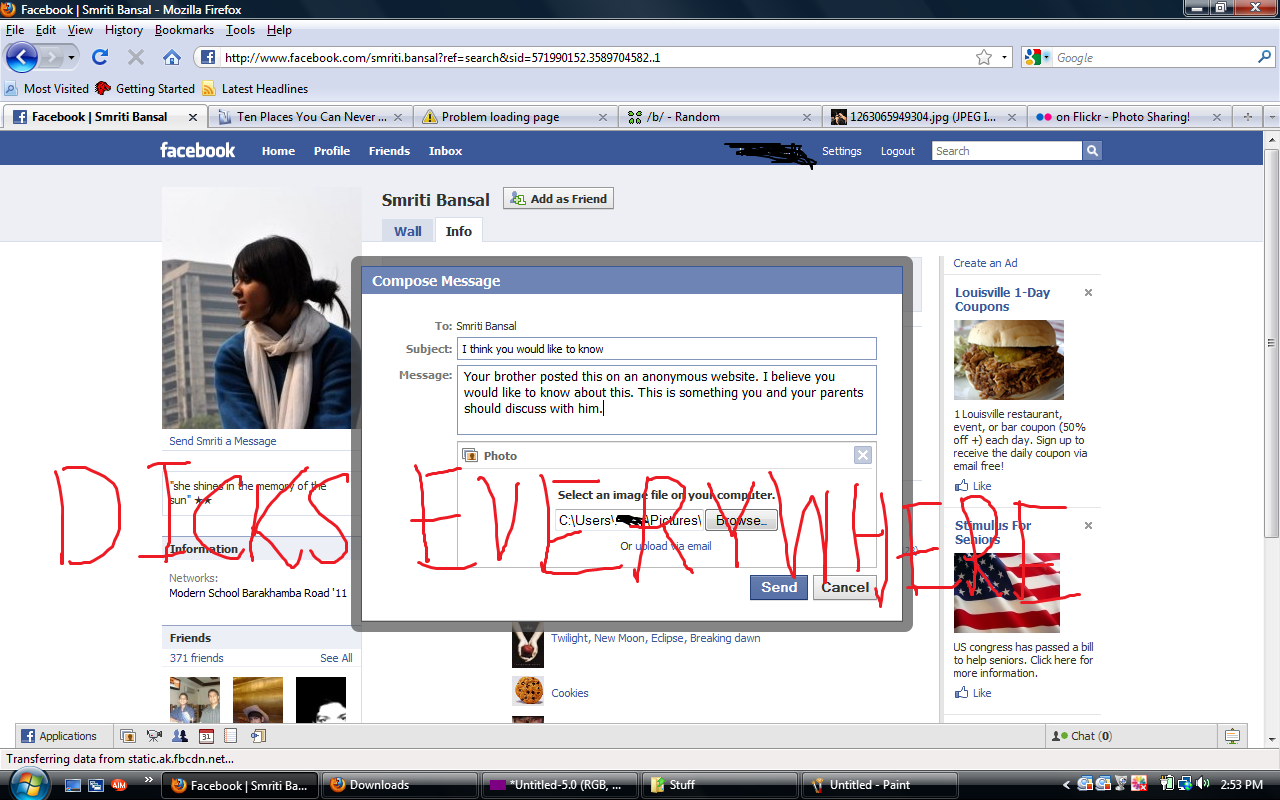Click the upload via email link
This screenshot has width=1280, height=800.
(x=674, y=546)
